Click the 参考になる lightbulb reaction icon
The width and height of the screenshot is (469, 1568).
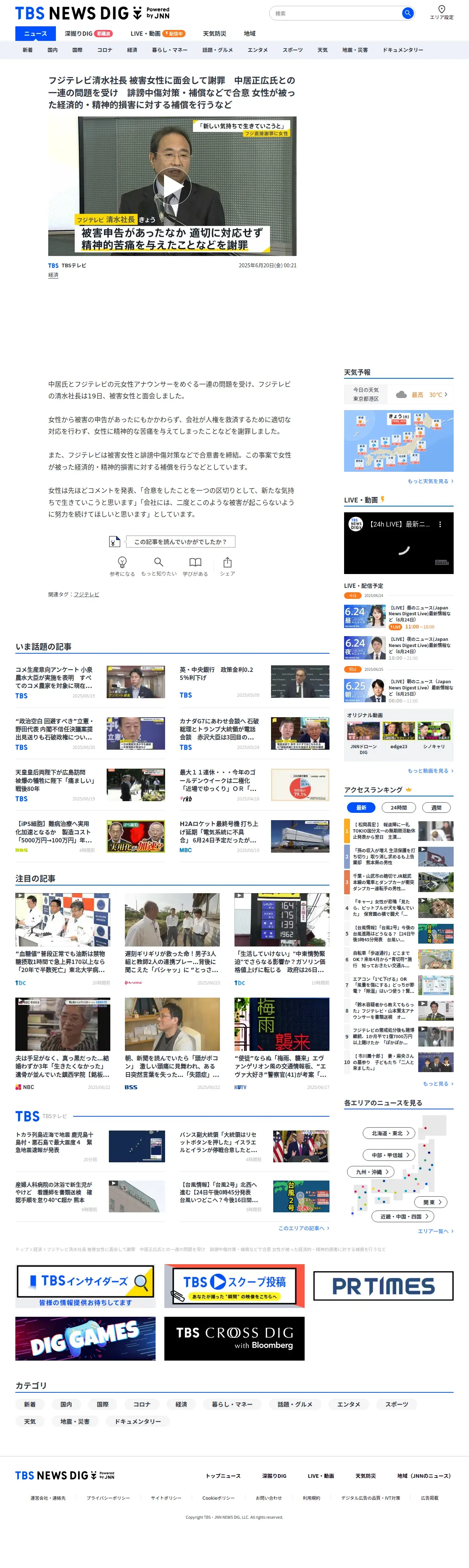click(122, 562)
